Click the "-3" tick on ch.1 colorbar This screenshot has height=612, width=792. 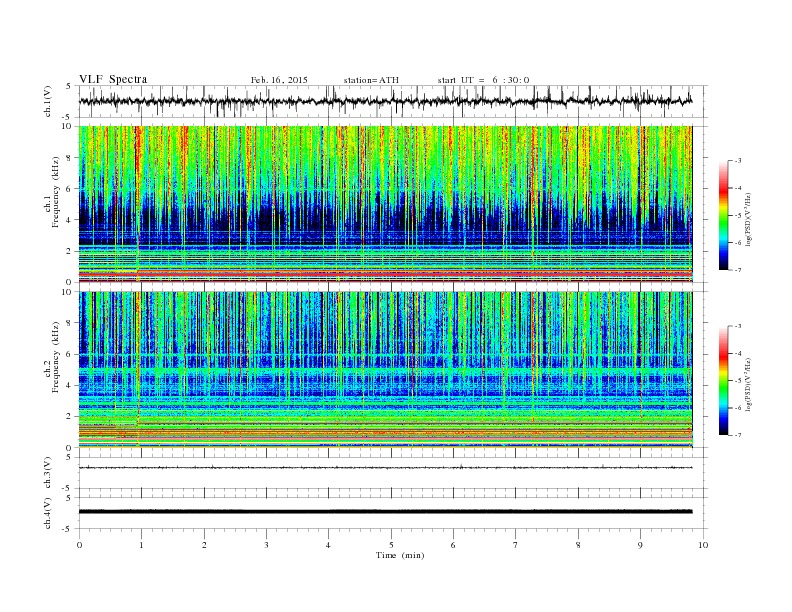[737, 161]
